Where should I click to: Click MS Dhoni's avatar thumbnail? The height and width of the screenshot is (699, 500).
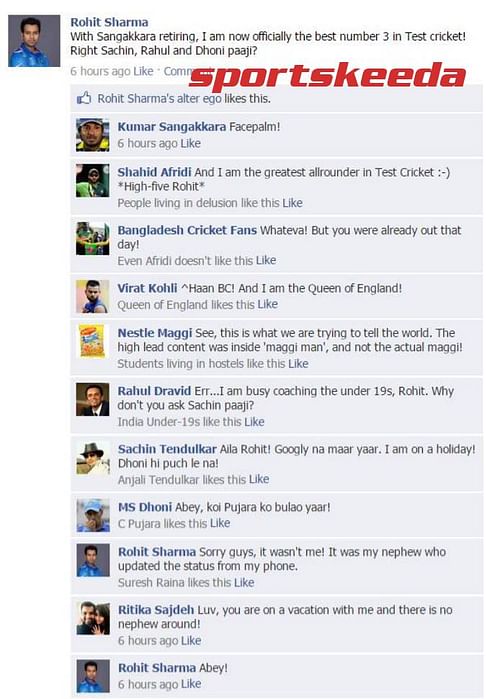coord(92,515)
